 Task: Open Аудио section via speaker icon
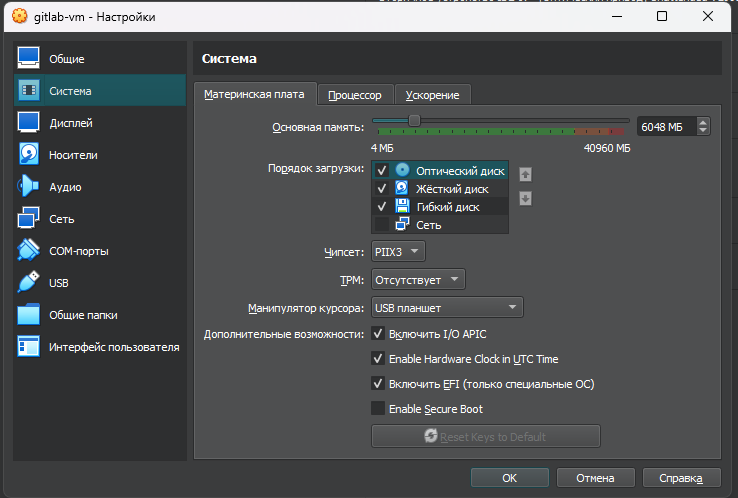[28, 186]
